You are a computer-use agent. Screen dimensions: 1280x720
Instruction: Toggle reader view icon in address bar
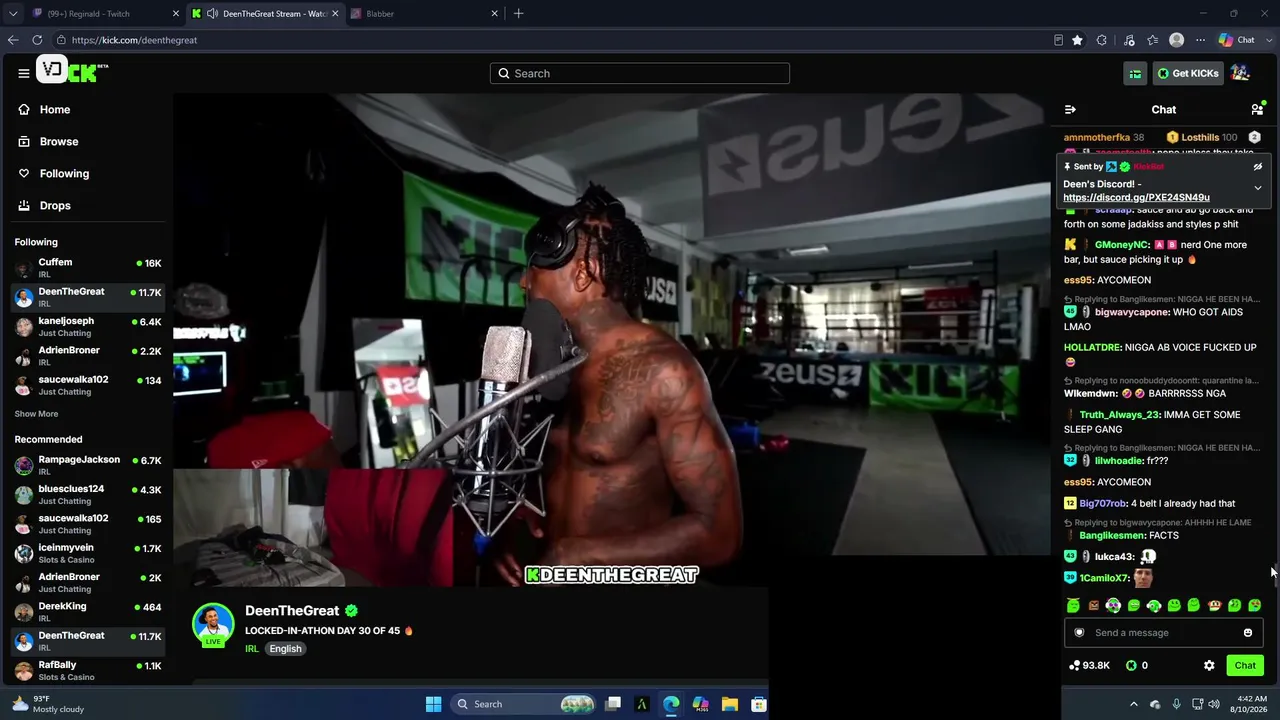pos(1058,40)
